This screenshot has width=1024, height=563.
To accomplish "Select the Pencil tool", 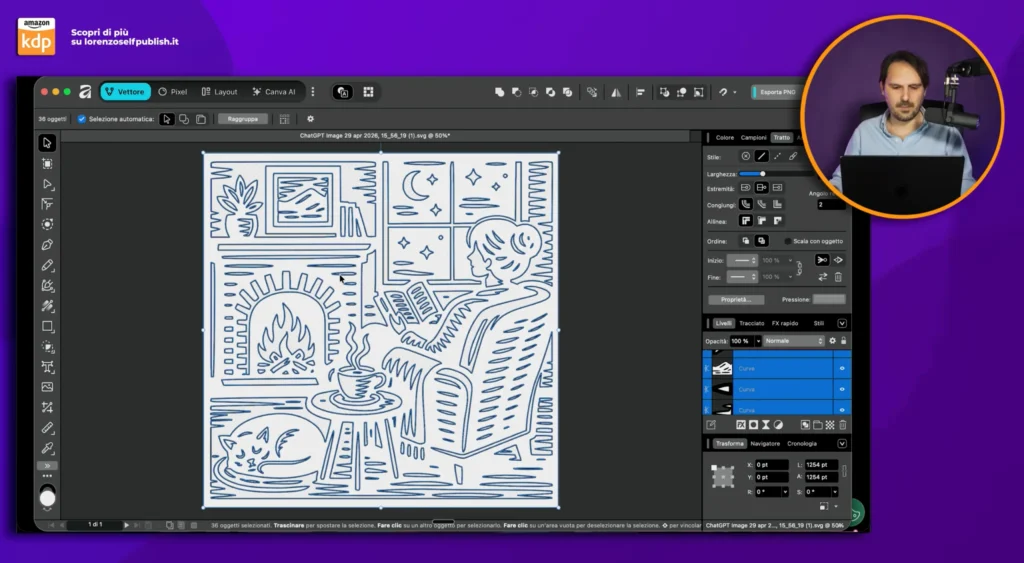I will (x=47, y=265).
